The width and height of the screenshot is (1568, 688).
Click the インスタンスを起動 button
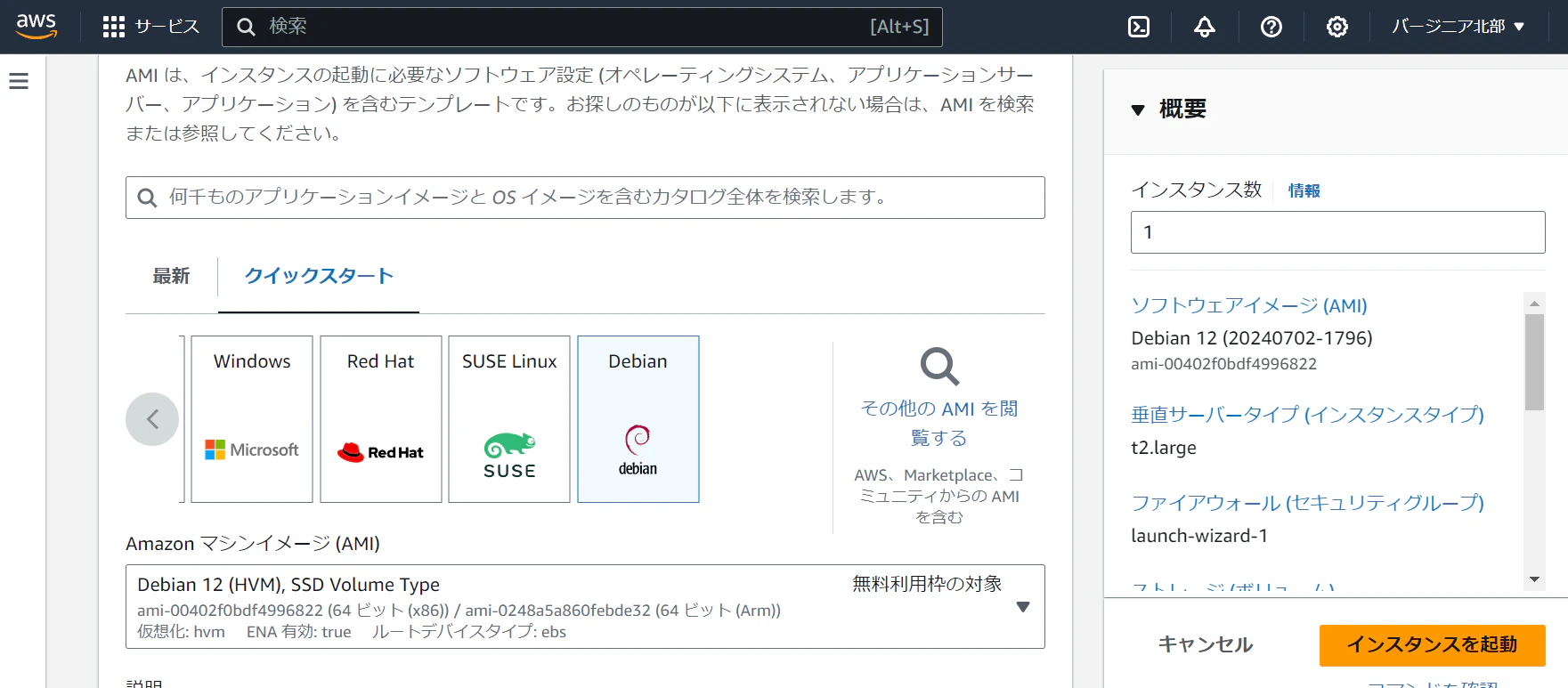click(1432, 644)
